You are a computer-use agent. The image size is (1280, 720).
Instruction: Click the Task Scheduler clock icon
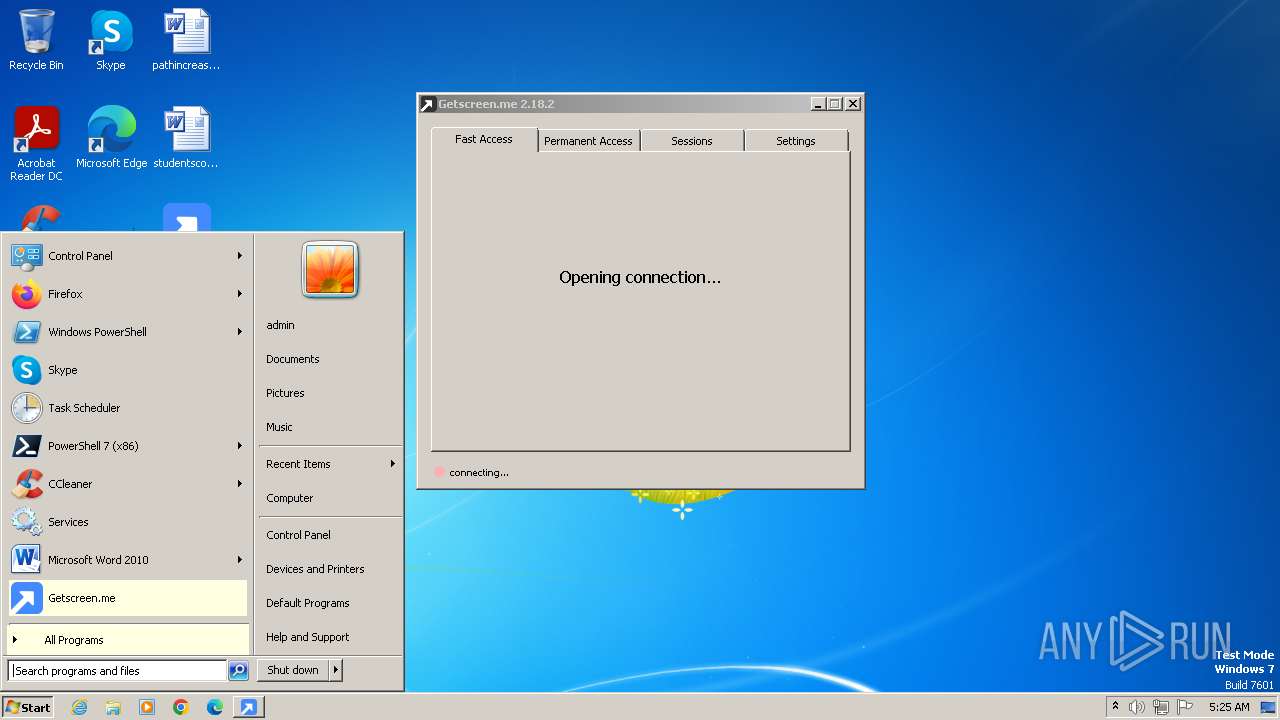coord(27,408)
